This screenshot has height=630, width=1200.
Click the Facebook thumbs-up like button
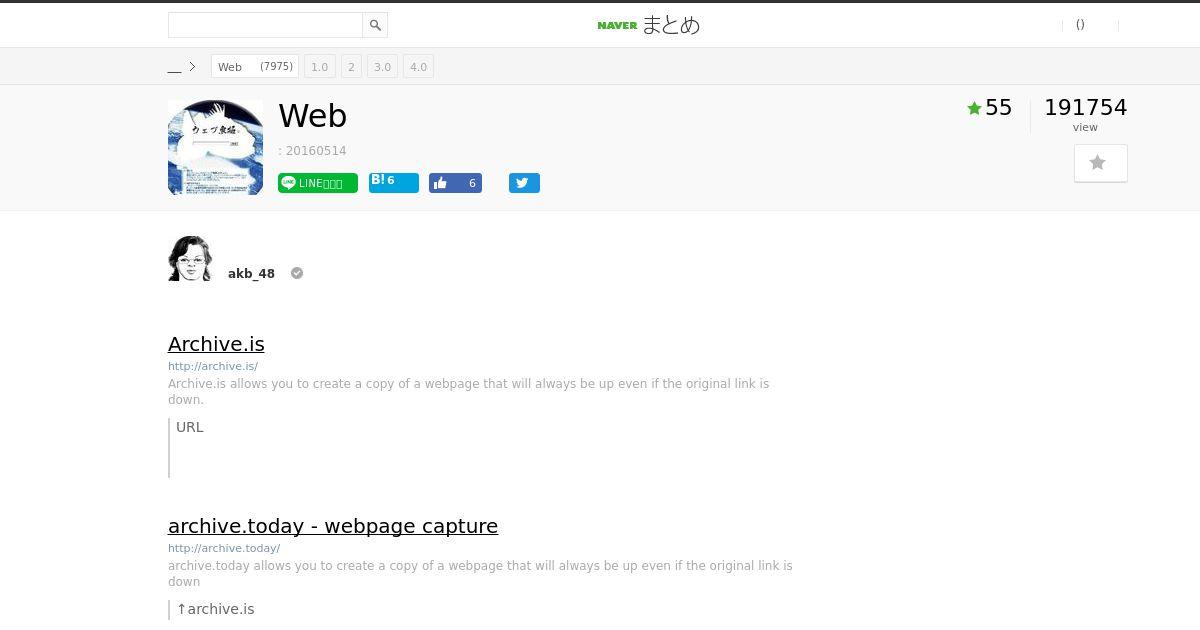click(x=455, y=183)
